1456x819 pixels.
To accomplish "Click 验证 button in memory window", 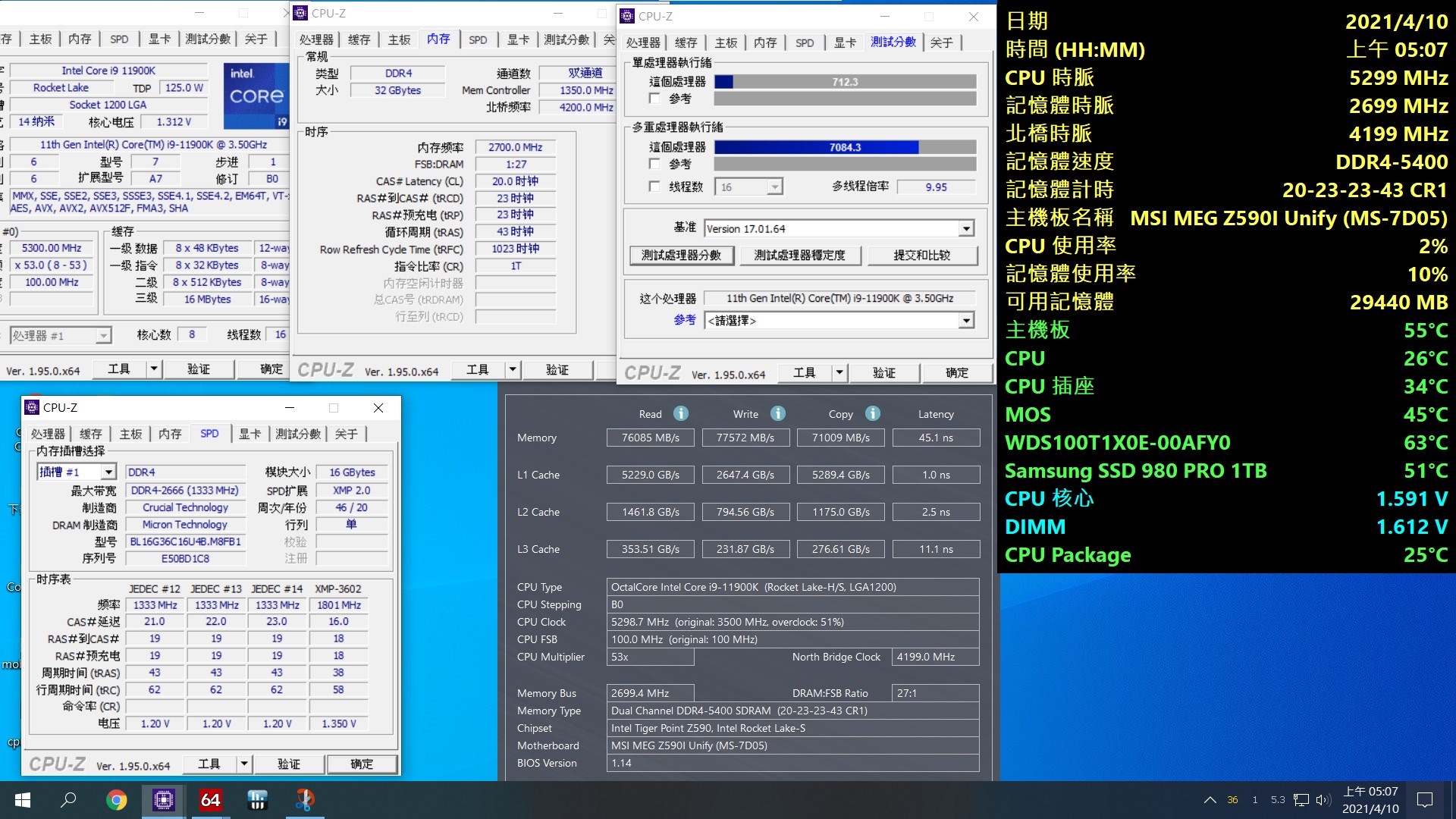I will [557, 369].
